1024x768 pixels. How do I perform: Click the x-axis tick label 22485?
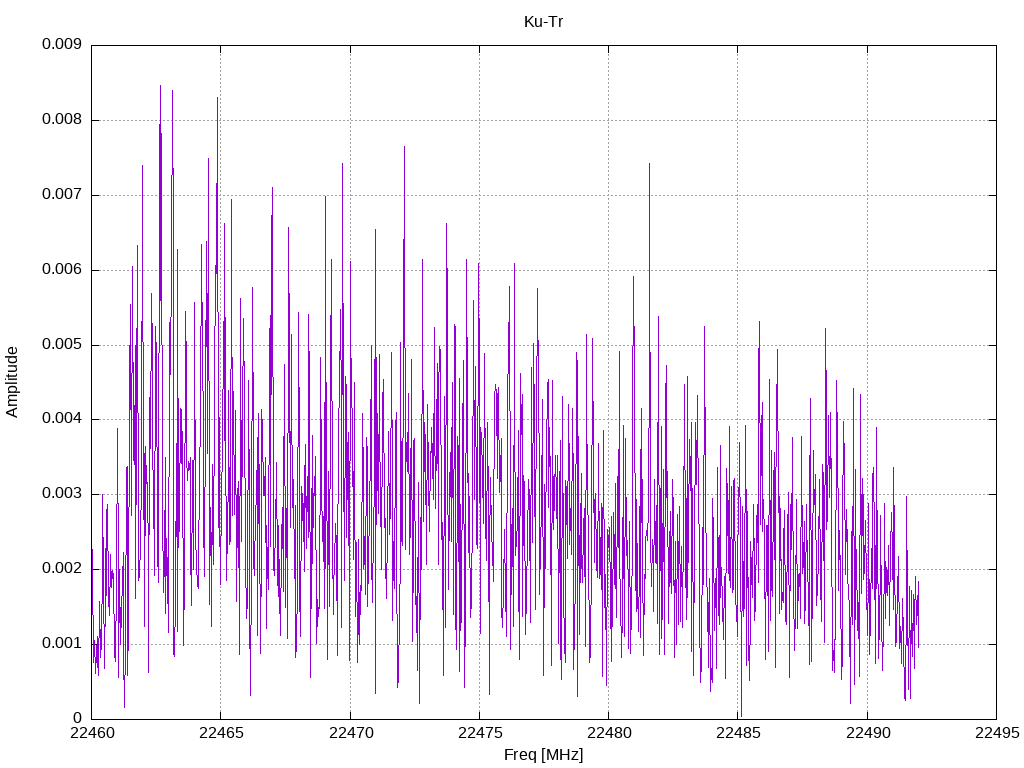(x=738, y=733)
